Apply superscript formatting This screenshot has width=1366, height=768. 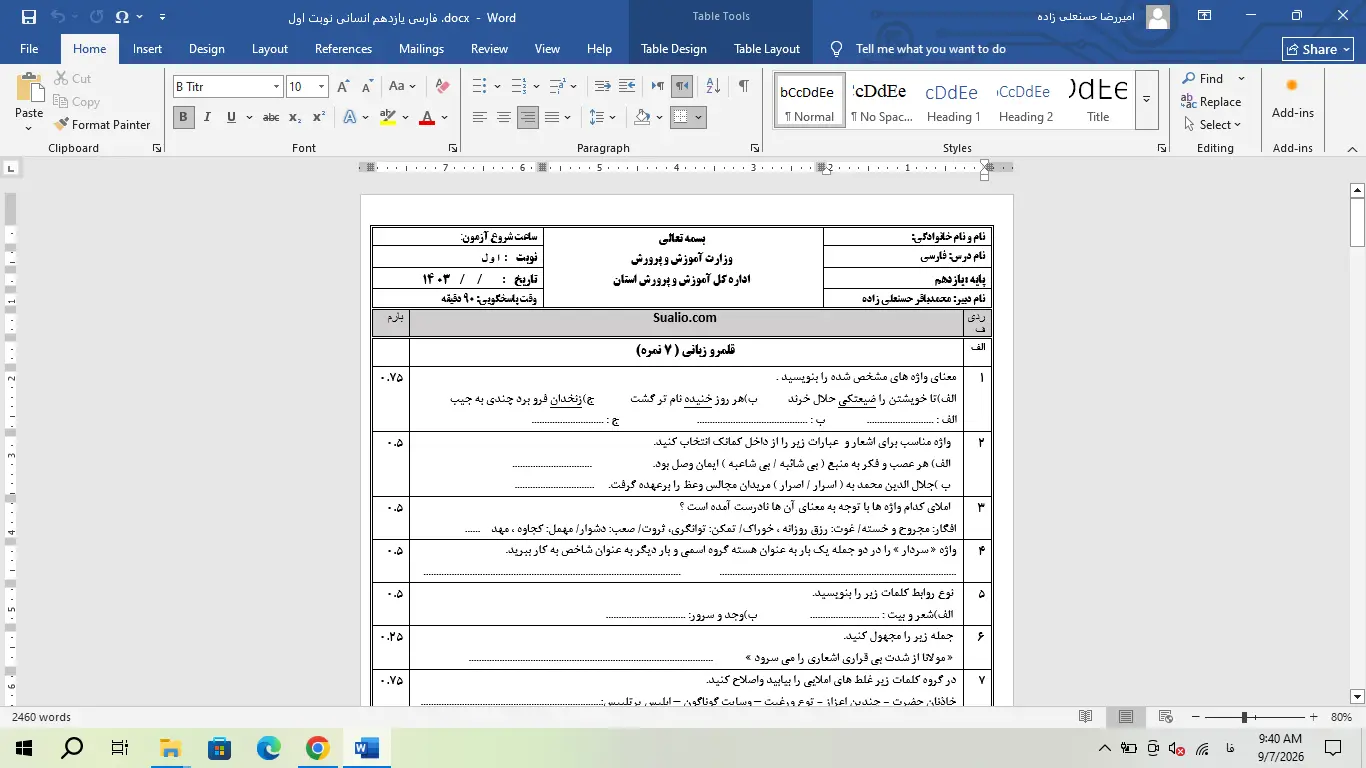(318, 117)
